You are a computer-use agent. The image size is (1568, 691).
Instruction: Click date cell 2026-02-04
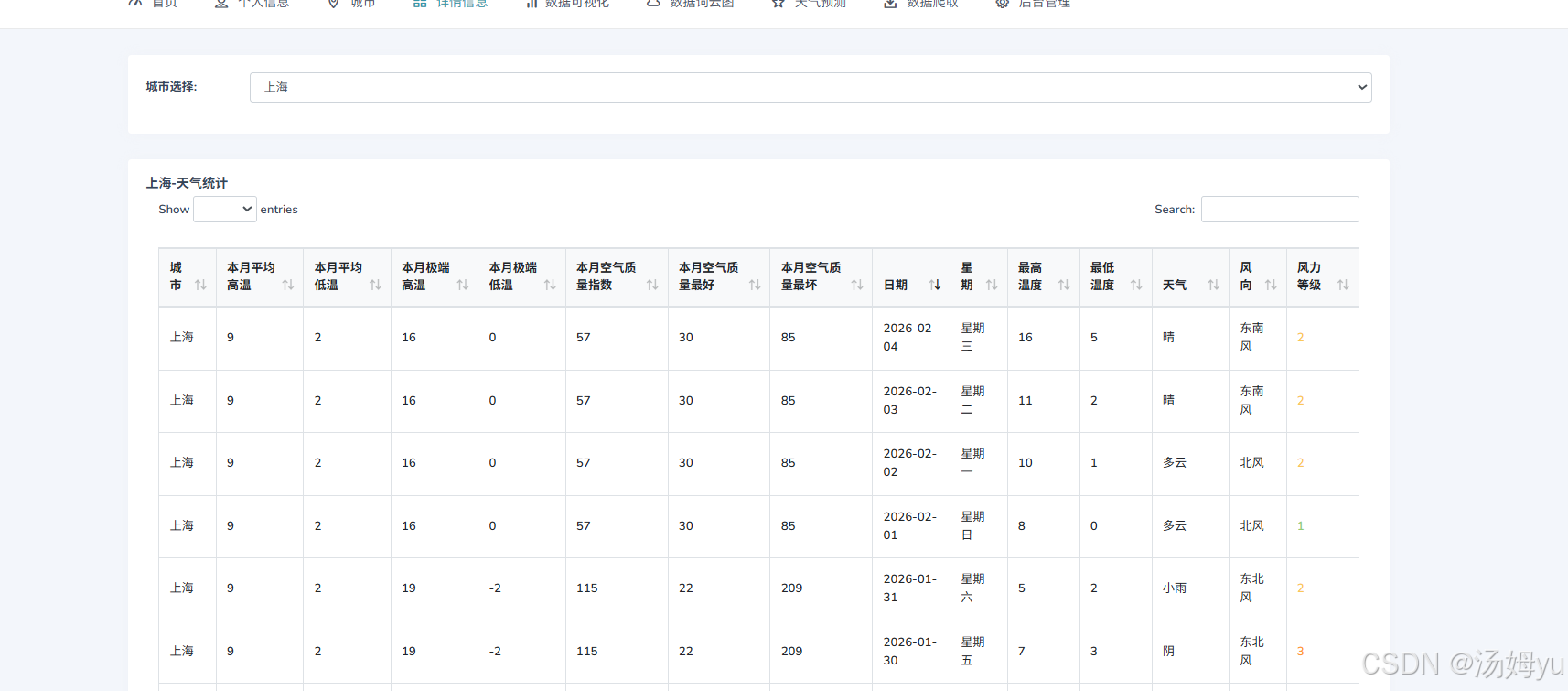910,338
